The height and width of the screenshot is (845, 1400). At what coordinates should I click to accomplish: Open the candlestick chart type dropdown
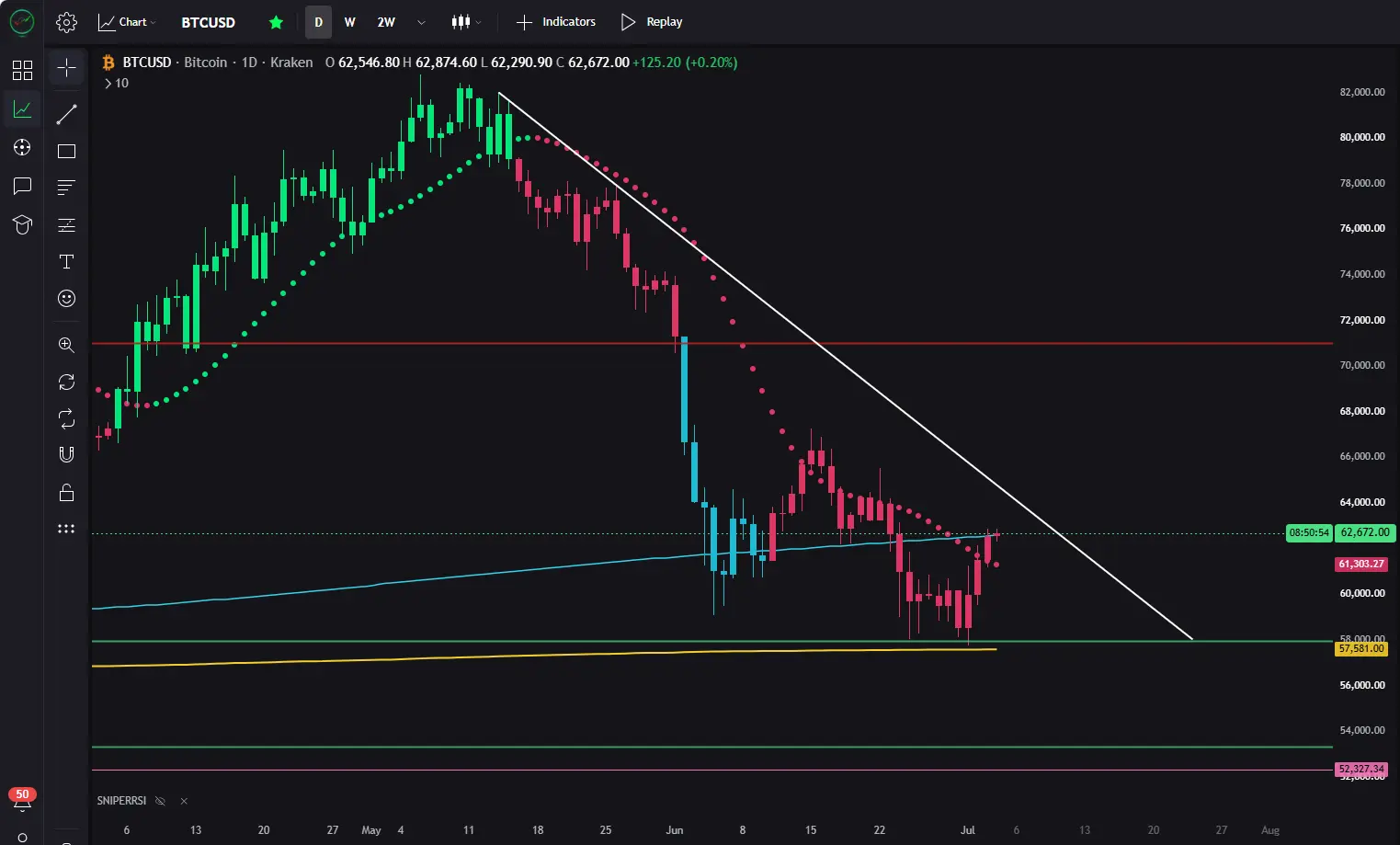pos(466,22)
